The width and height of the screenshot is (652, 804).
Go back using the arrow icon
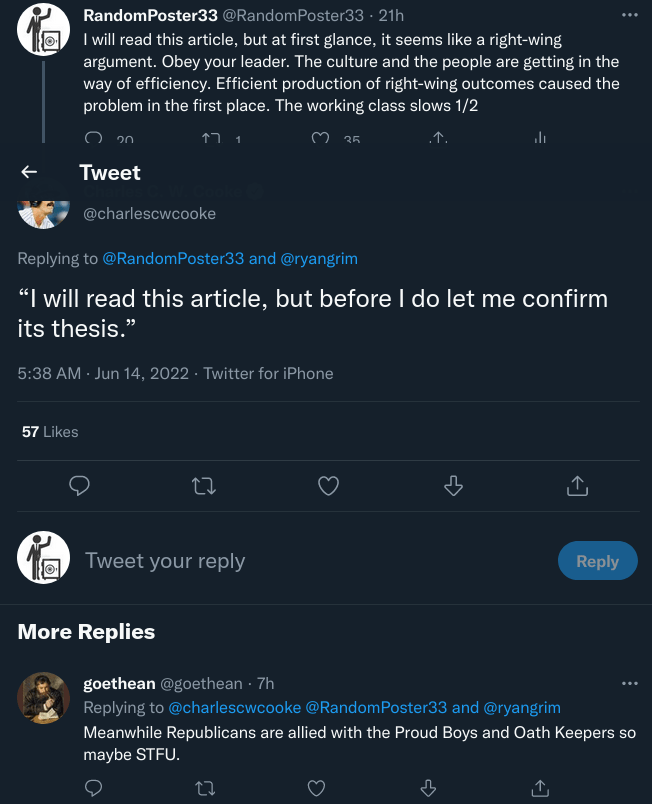29,172
